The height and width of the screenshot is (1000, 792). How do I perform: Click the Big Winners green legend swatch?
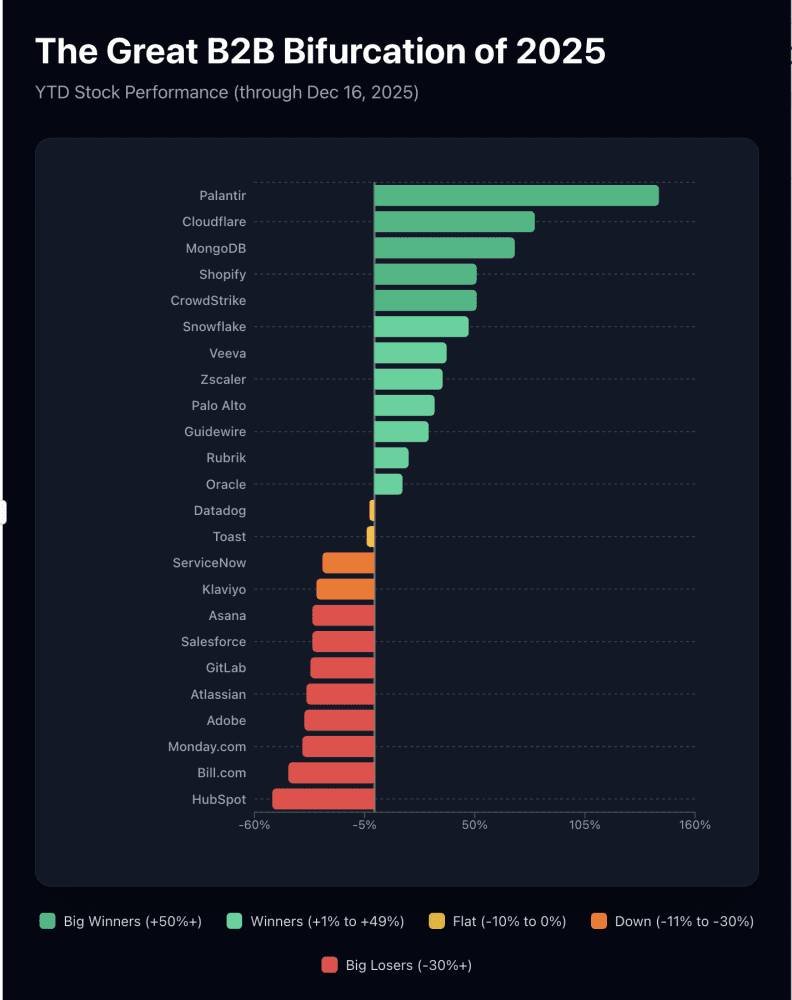coord(48,921)
